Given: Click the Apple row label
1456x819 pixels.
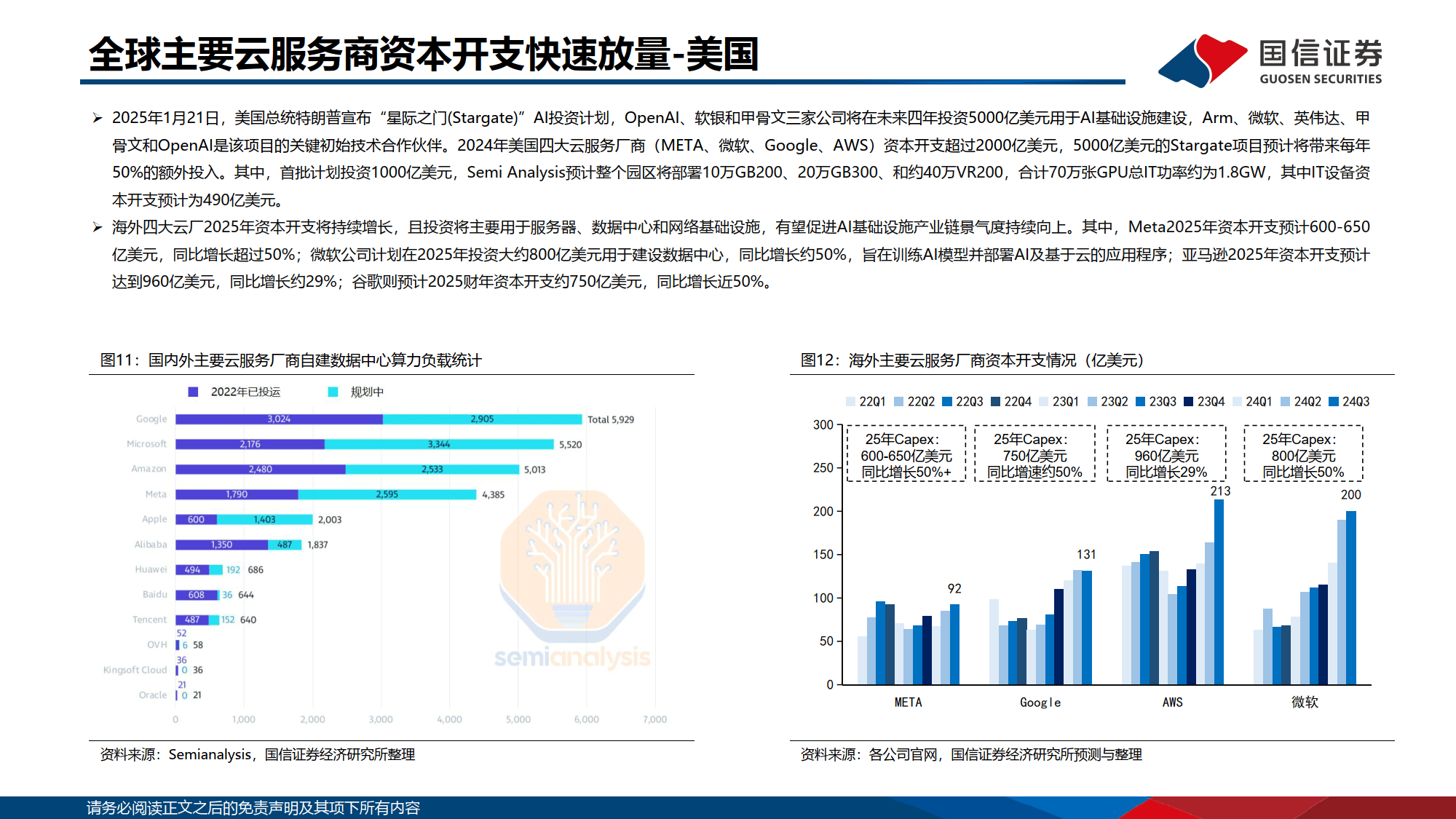Looking at the screenshot, I should tap(154, 519).
